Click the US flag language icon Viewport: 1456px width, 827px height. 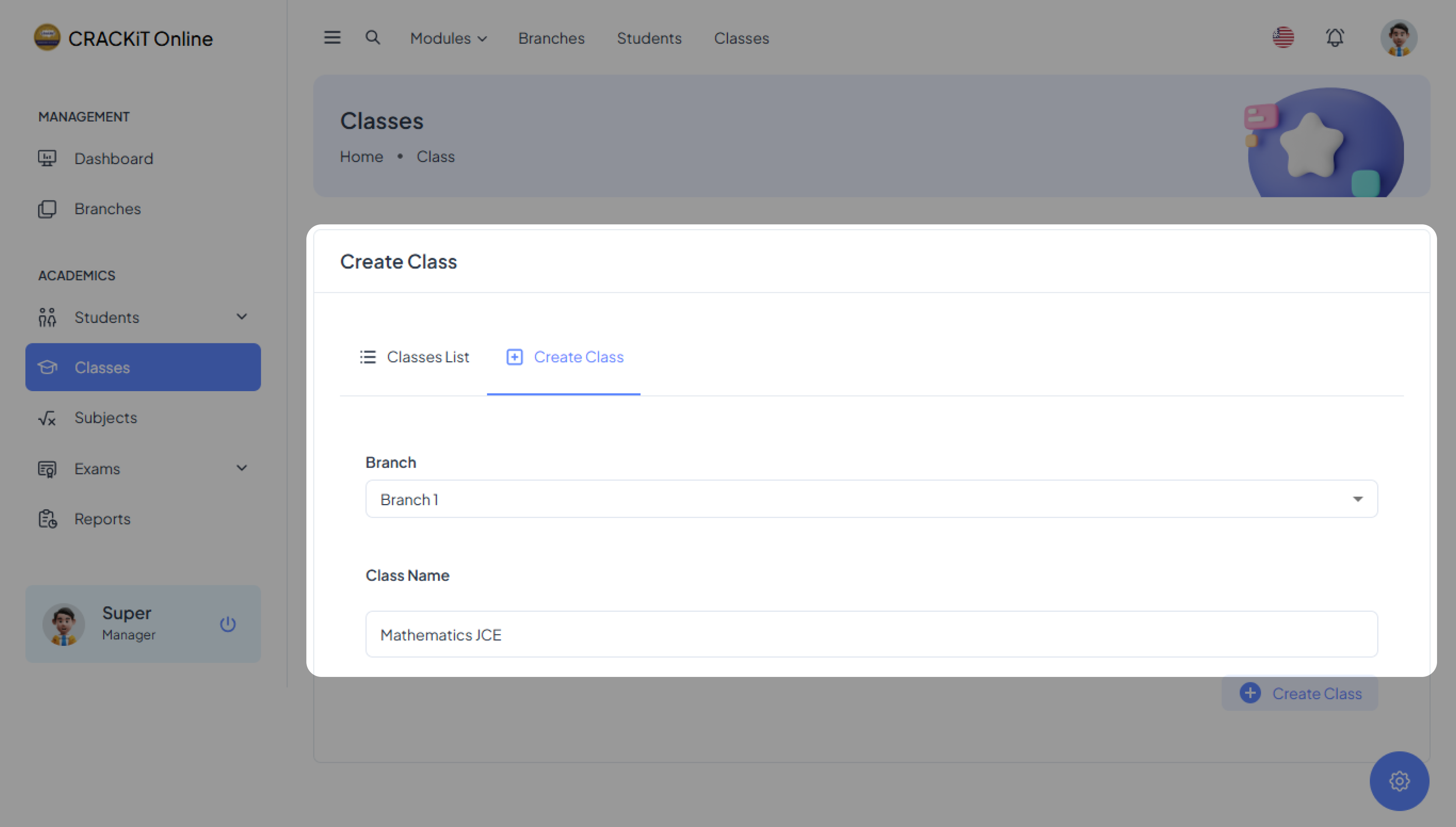click(1283, 38)
